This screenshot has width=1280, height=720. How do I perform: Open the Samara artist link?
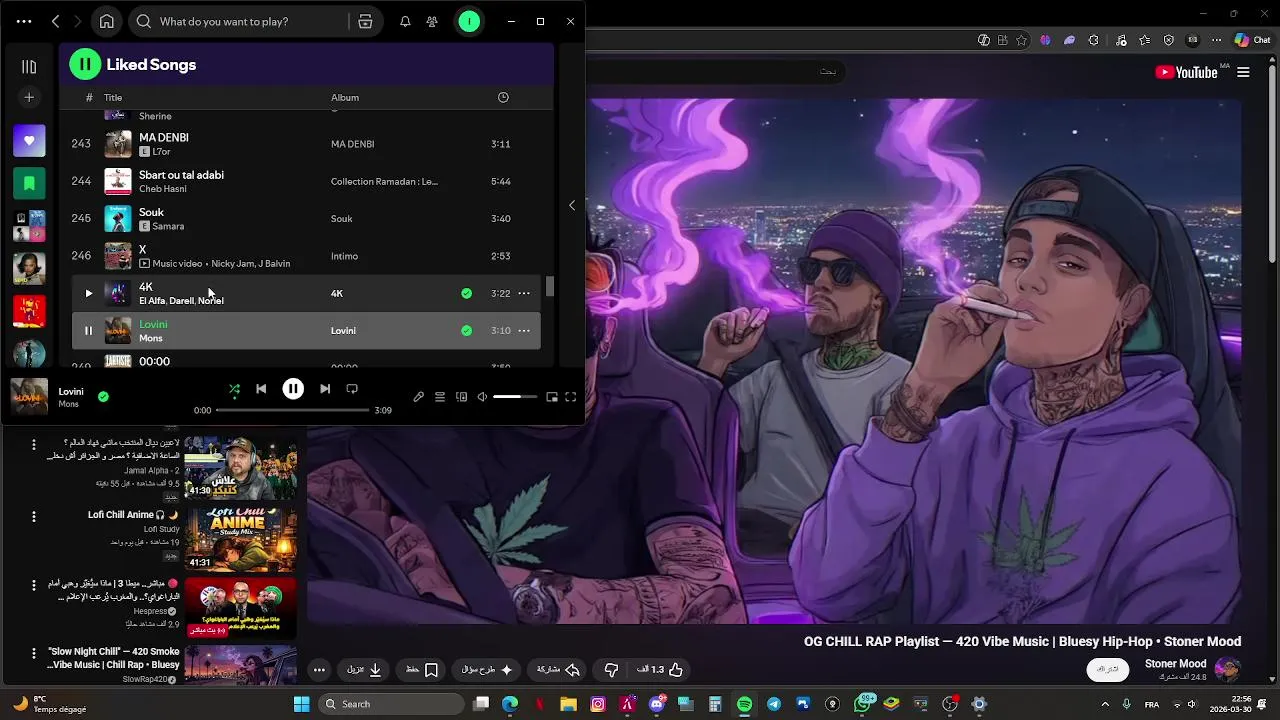coord(168,226)
